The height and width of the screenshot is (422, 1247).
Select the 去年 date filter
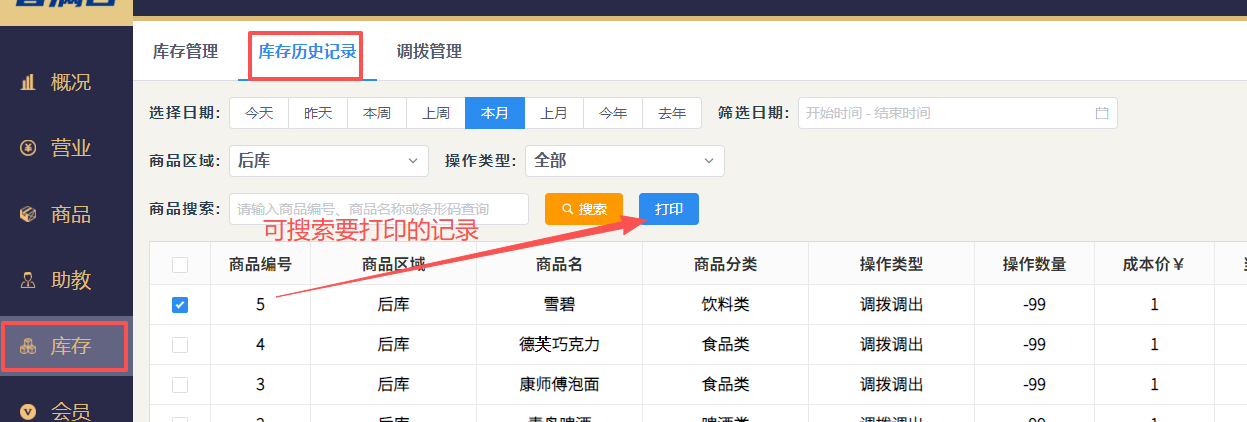672,113
